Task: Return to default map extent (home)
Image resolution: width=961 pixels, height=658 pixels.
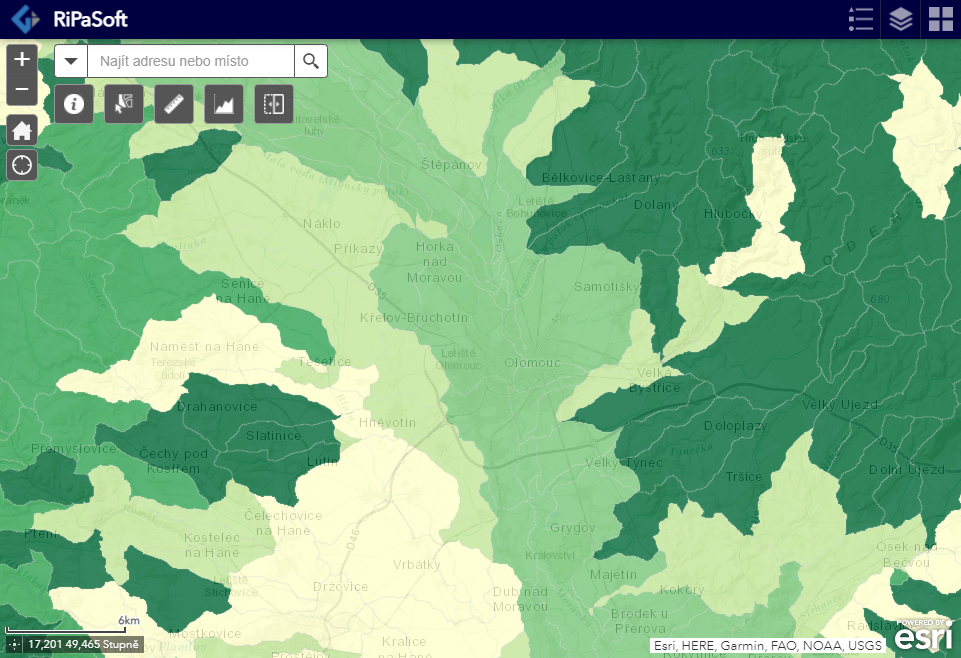Action: pyautogui.click(x=22, y=130)
